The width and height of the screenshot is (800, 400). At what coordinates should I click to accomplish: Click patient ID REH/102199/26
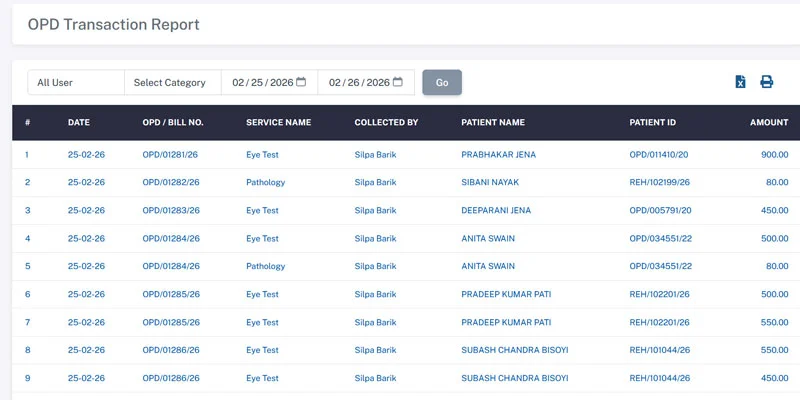(x=659, y=182)
